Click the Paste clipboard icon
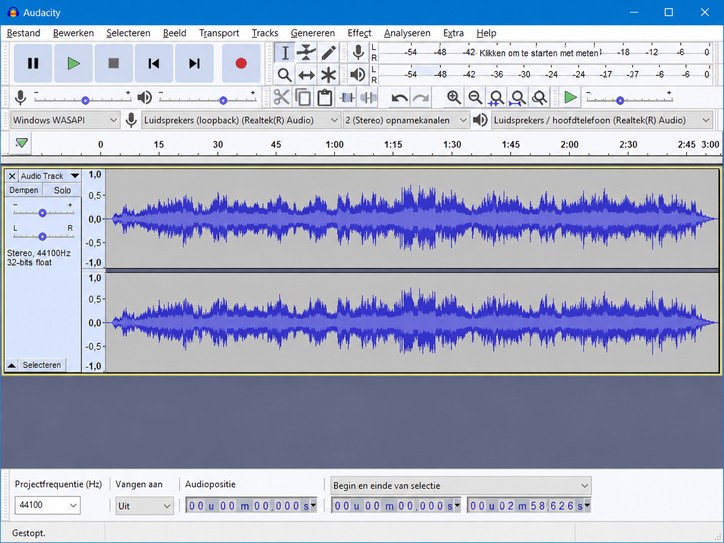The height and width of the screenshot is (543, 724). coord(325,97)
